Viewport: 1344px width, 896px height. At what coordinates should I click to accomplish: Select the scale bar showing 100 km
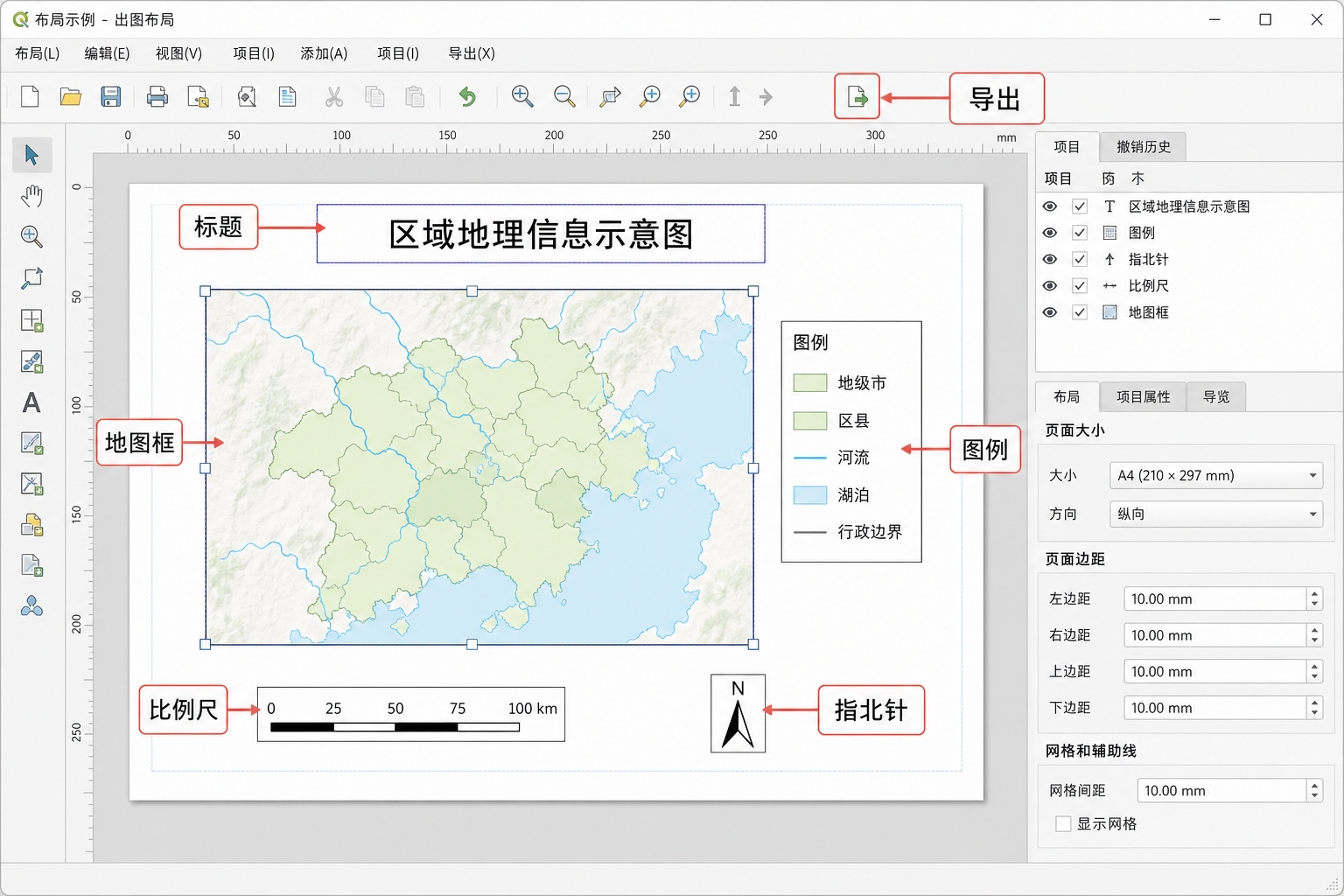tap(410, 714)
